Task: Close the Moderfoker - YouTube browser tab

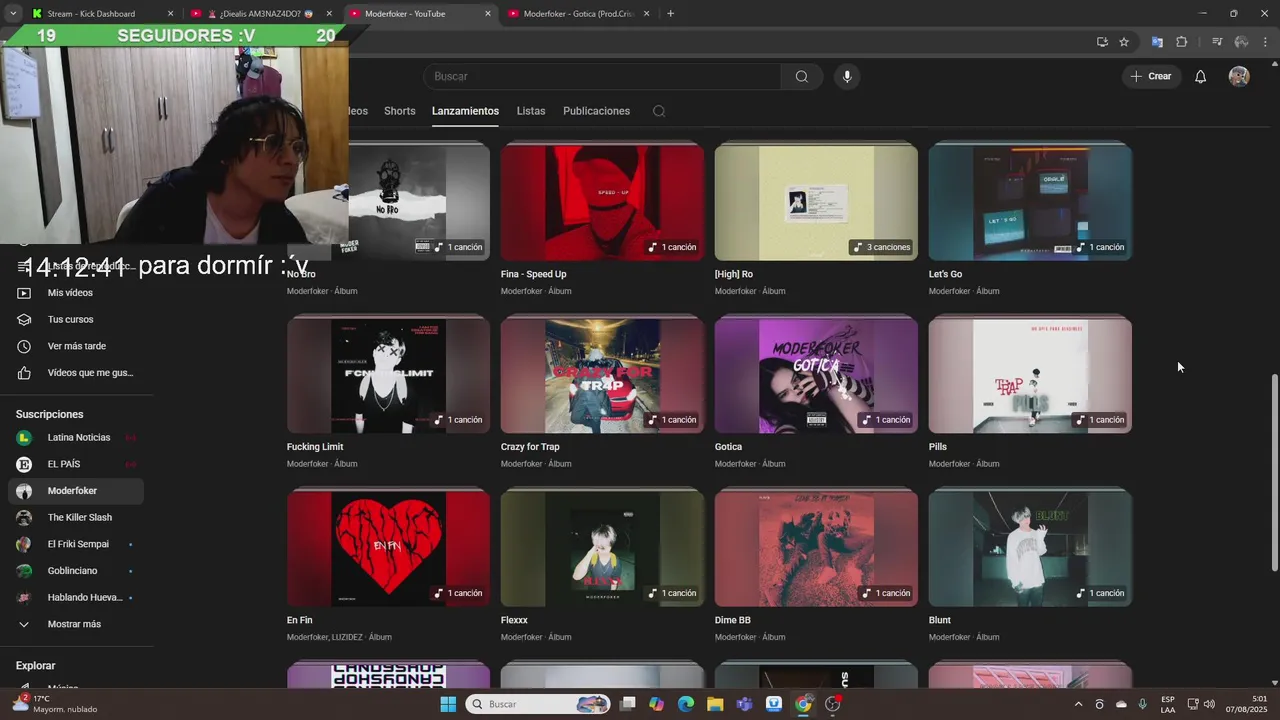Action: (x=488, y=14)
